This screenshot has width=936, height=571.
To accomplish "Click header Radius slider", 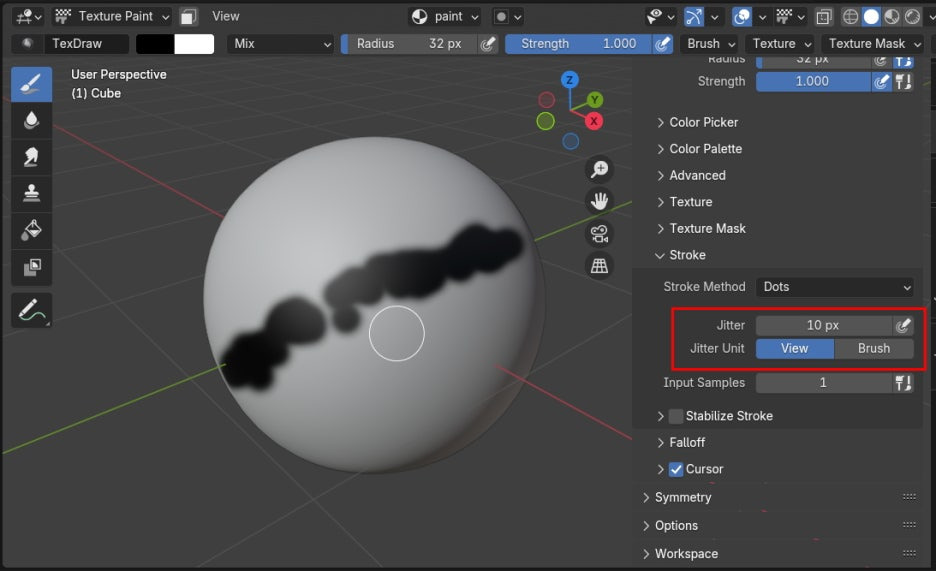I will 410,44.
